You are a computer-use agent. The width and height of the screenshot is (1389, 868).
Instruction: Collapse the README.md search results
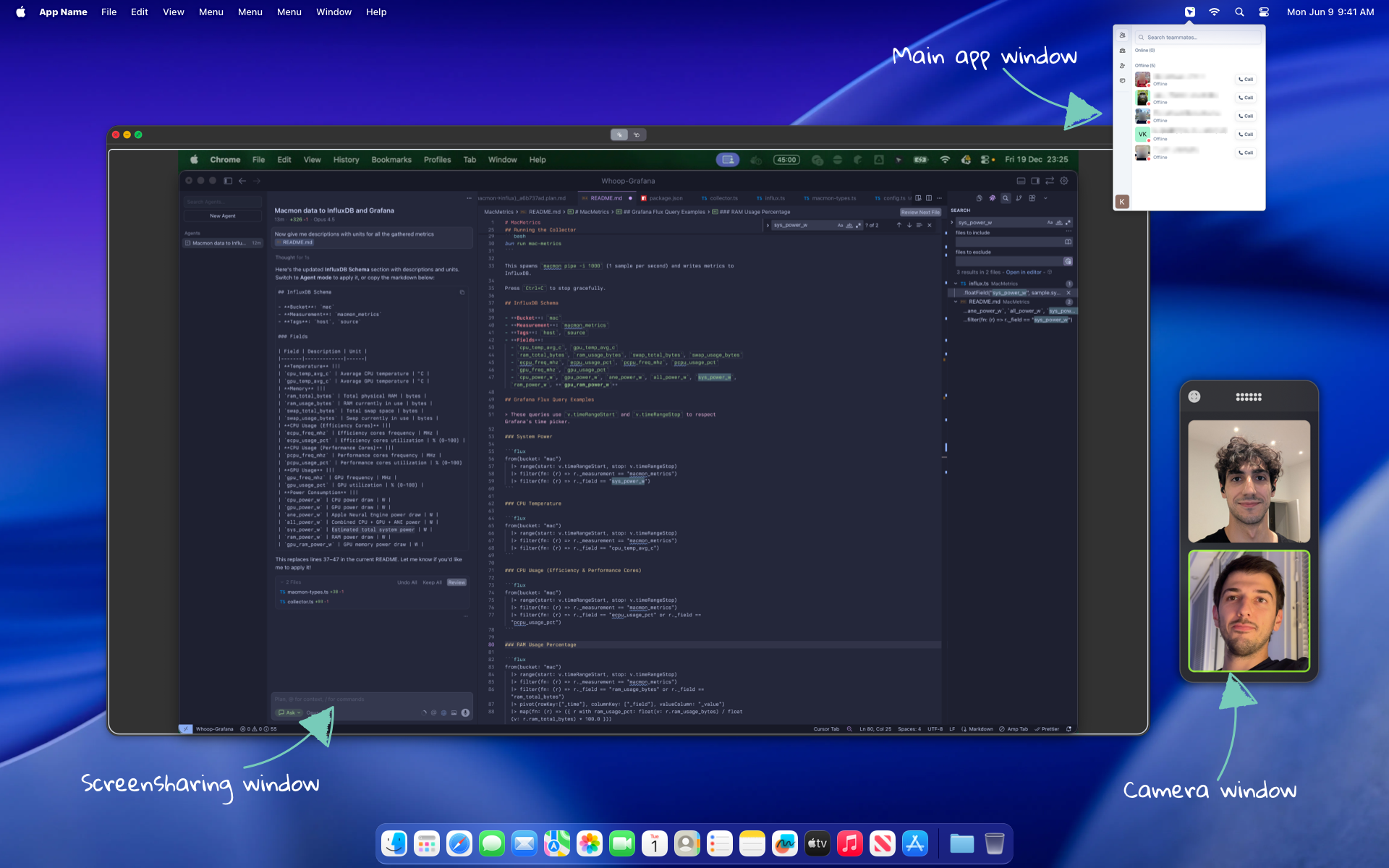pyautogui.click(x=955, y=302)
